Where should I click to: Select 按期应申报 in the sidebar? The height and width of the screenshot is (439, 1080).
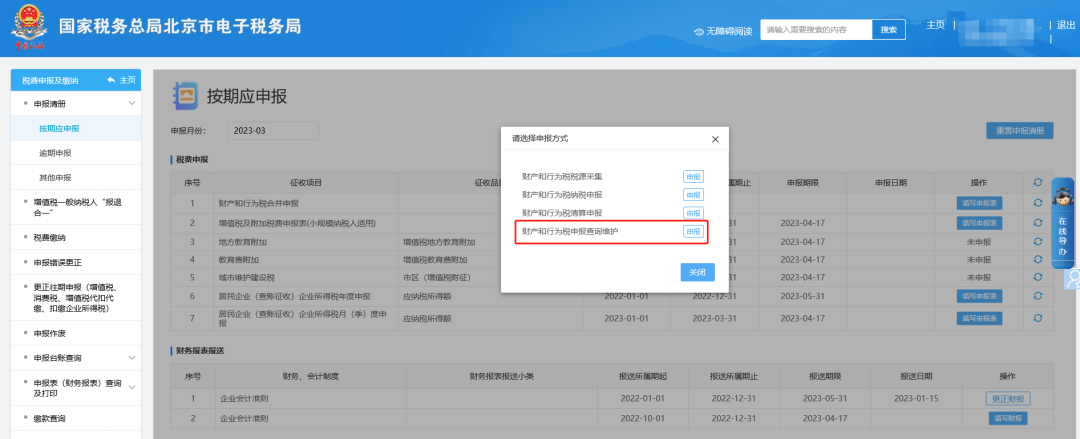click(x=59, y=128)
